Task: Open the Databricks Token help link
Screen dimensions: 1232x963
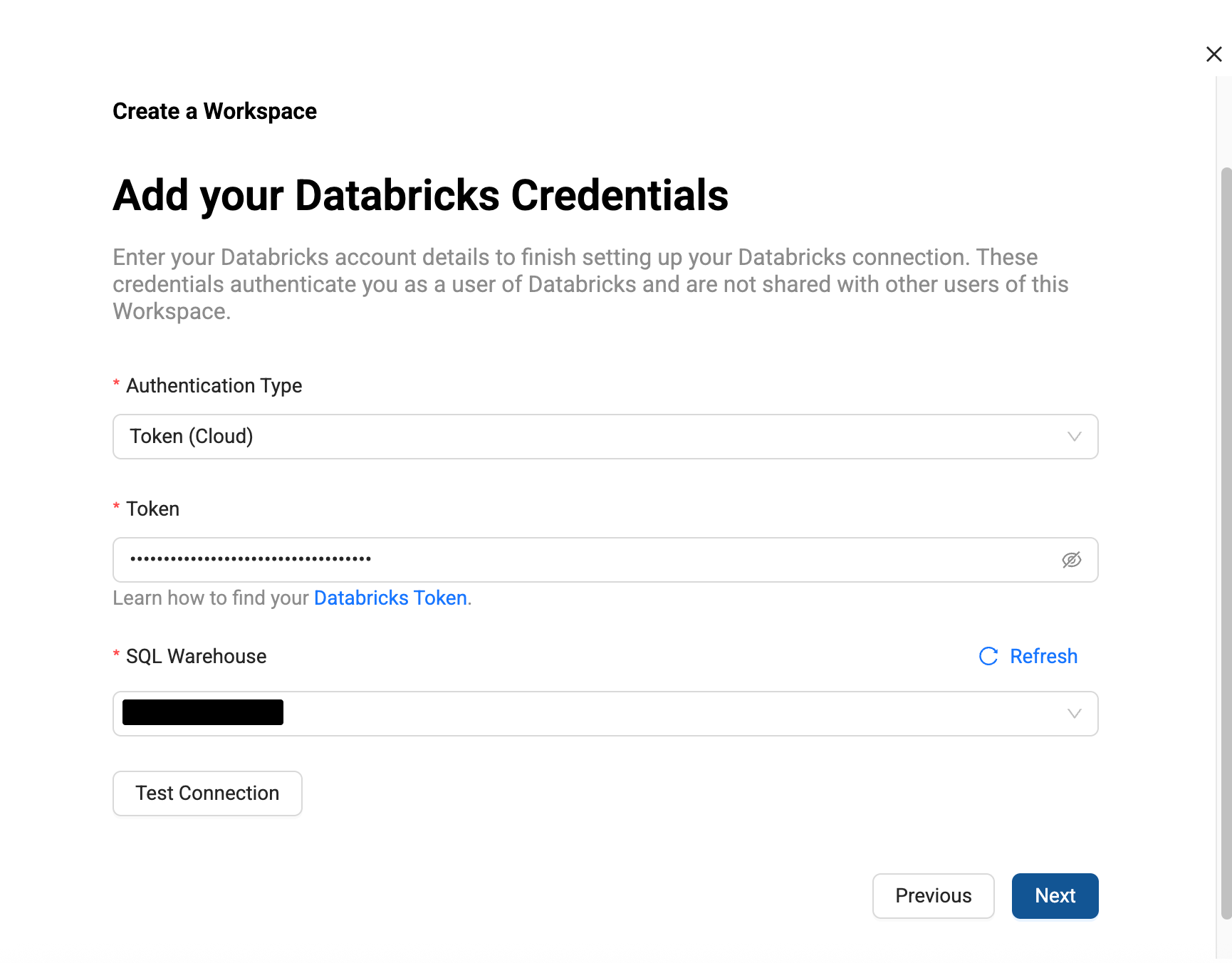Action: click(x=390, y=598)
